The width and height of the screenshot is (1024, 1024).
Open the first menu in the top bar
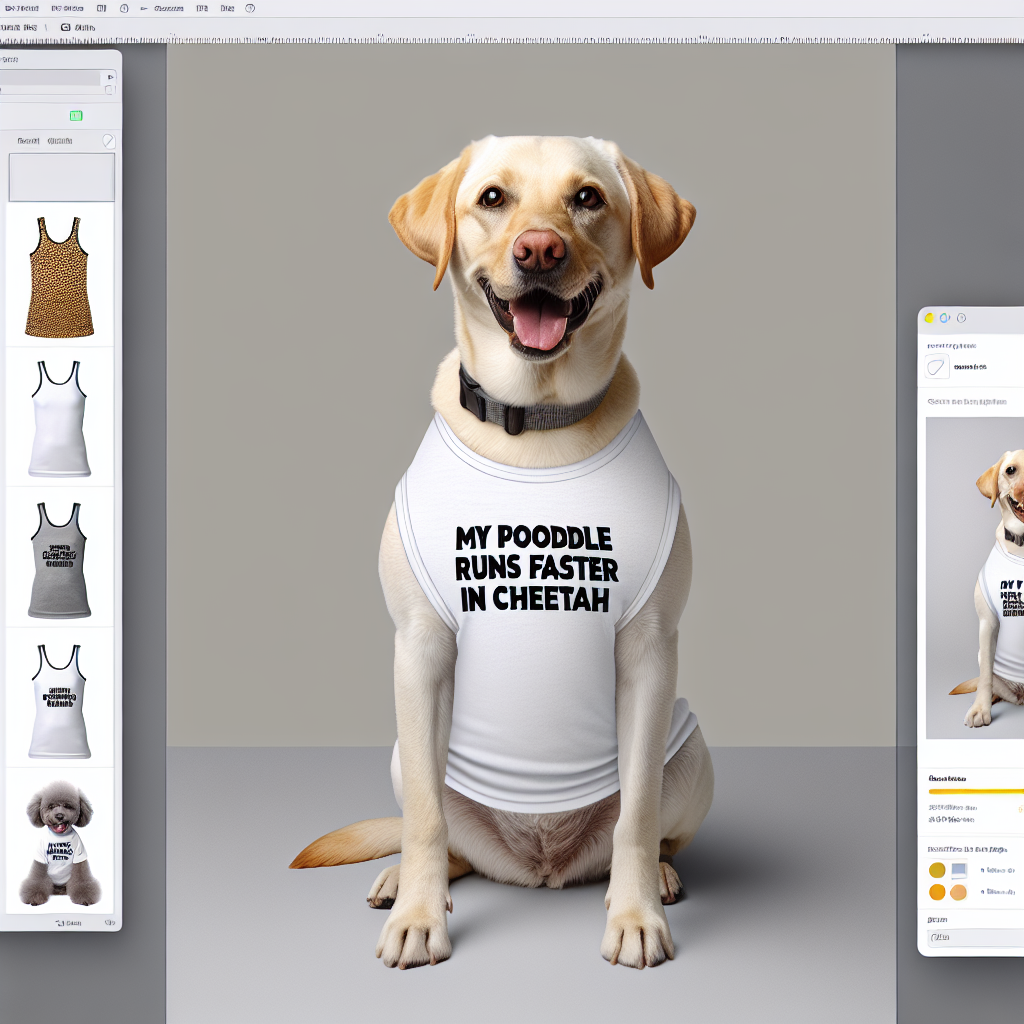pos(22,8)
